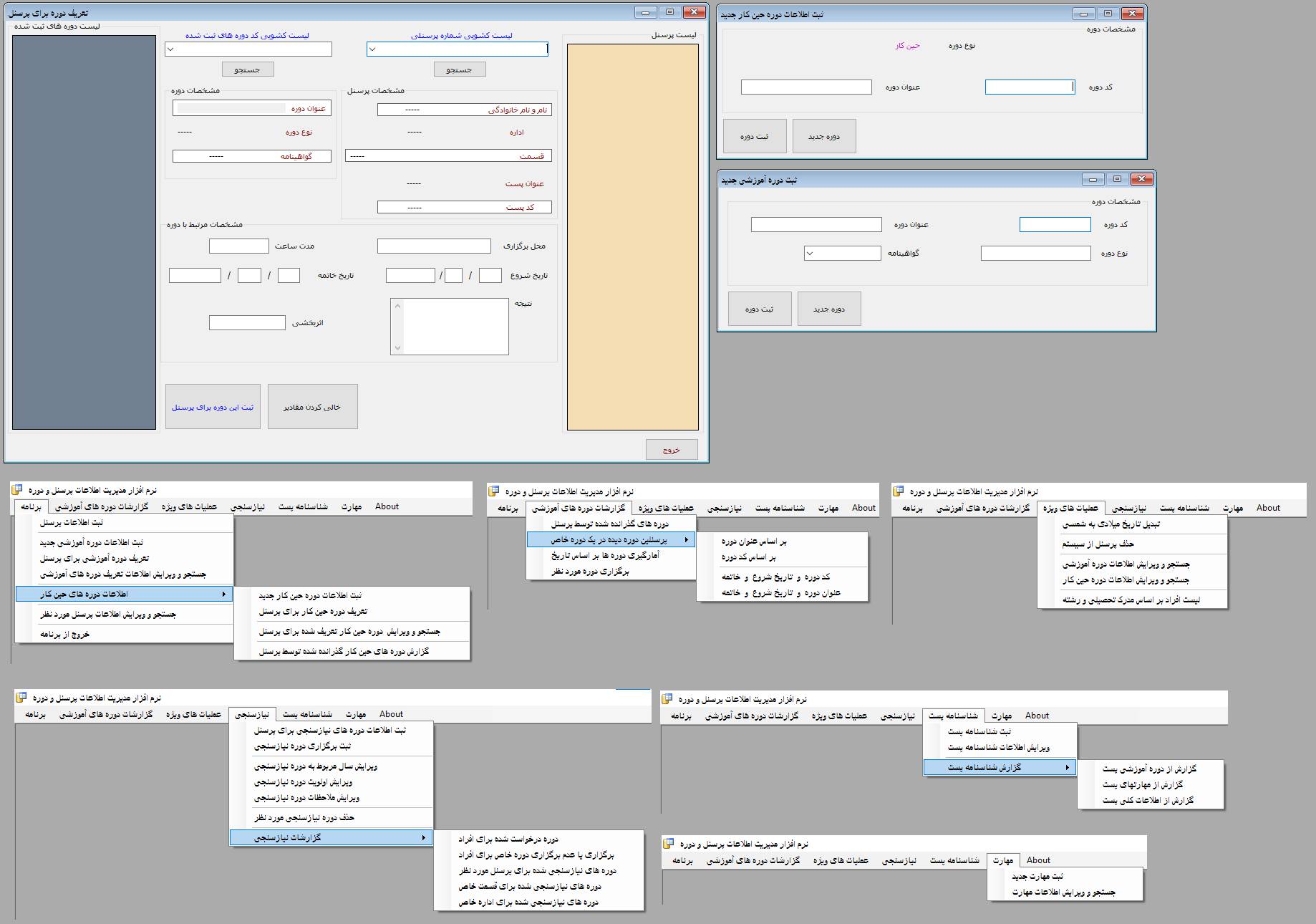Open the گواهینامه dropdown in the new training course window
Viewport: 1316px width, 924px height.
810,254
